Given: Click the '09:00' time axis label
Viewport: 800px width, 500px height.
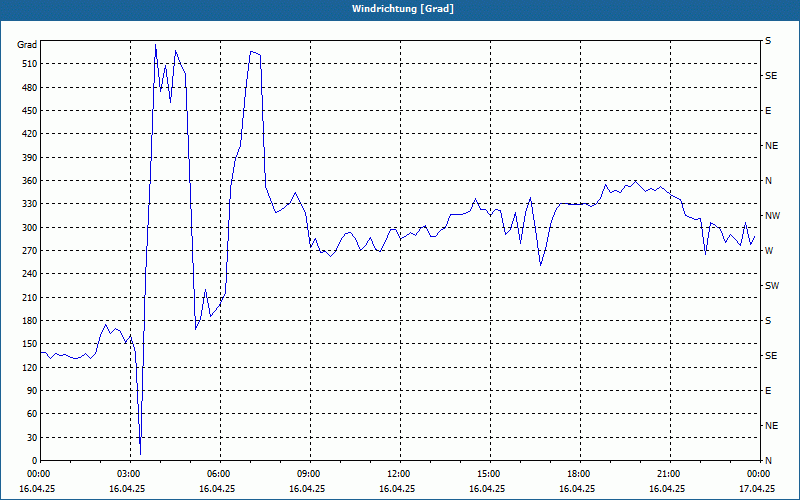Looking at the screenshot, I should [x=310, y=474].
